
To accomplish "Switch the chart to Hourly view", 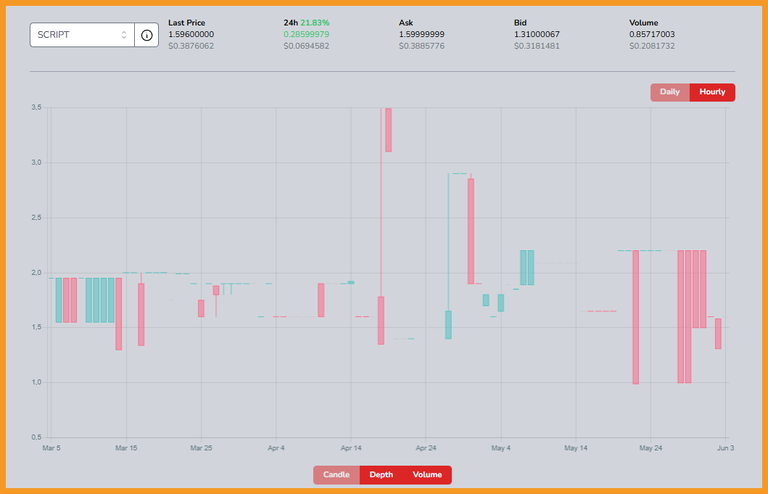I will coord(712,92).
